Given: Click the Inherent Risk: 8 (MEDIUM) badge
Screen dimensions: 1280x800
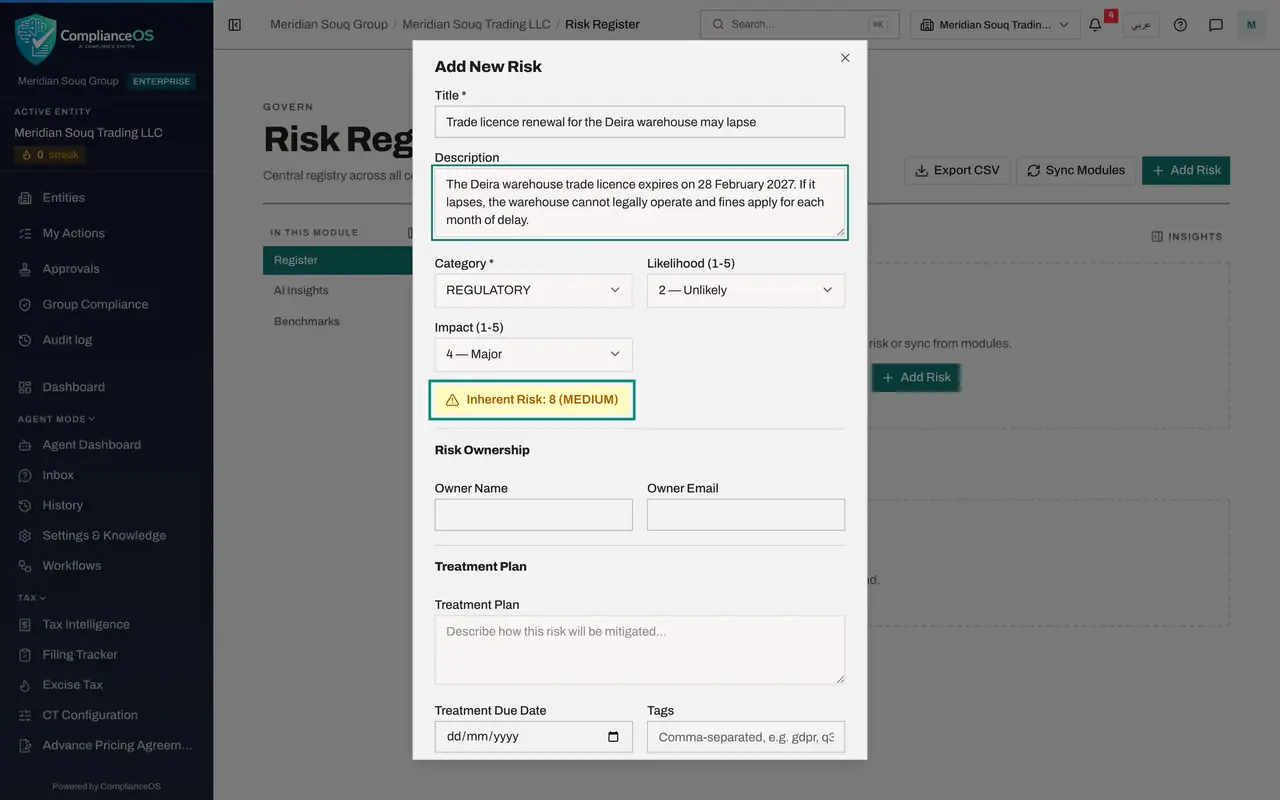Looking at the screenshot, I should (532, 400).
